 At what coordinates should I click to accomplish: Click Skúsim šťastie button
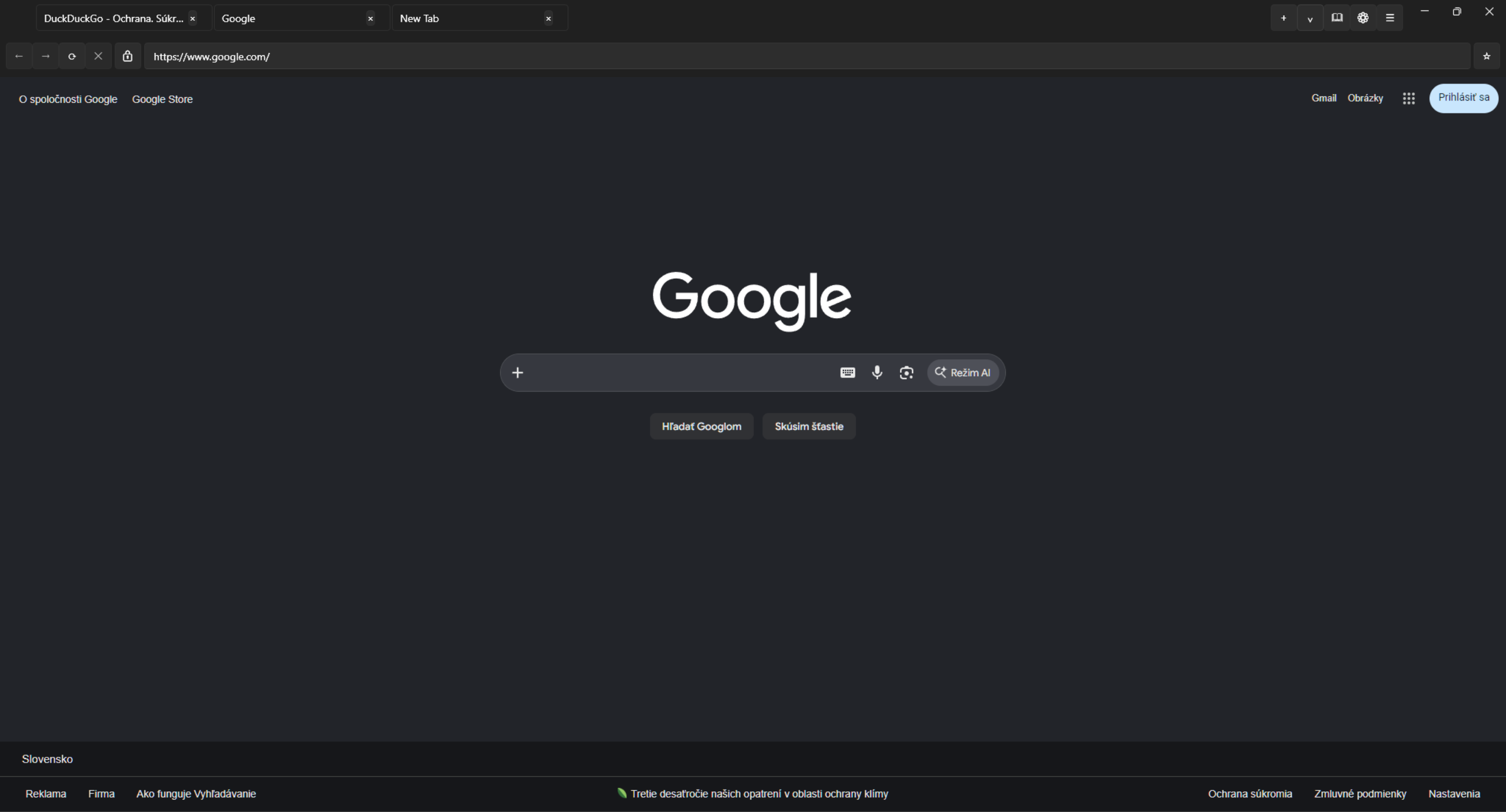pyautogui.click(x=809, y=426)
